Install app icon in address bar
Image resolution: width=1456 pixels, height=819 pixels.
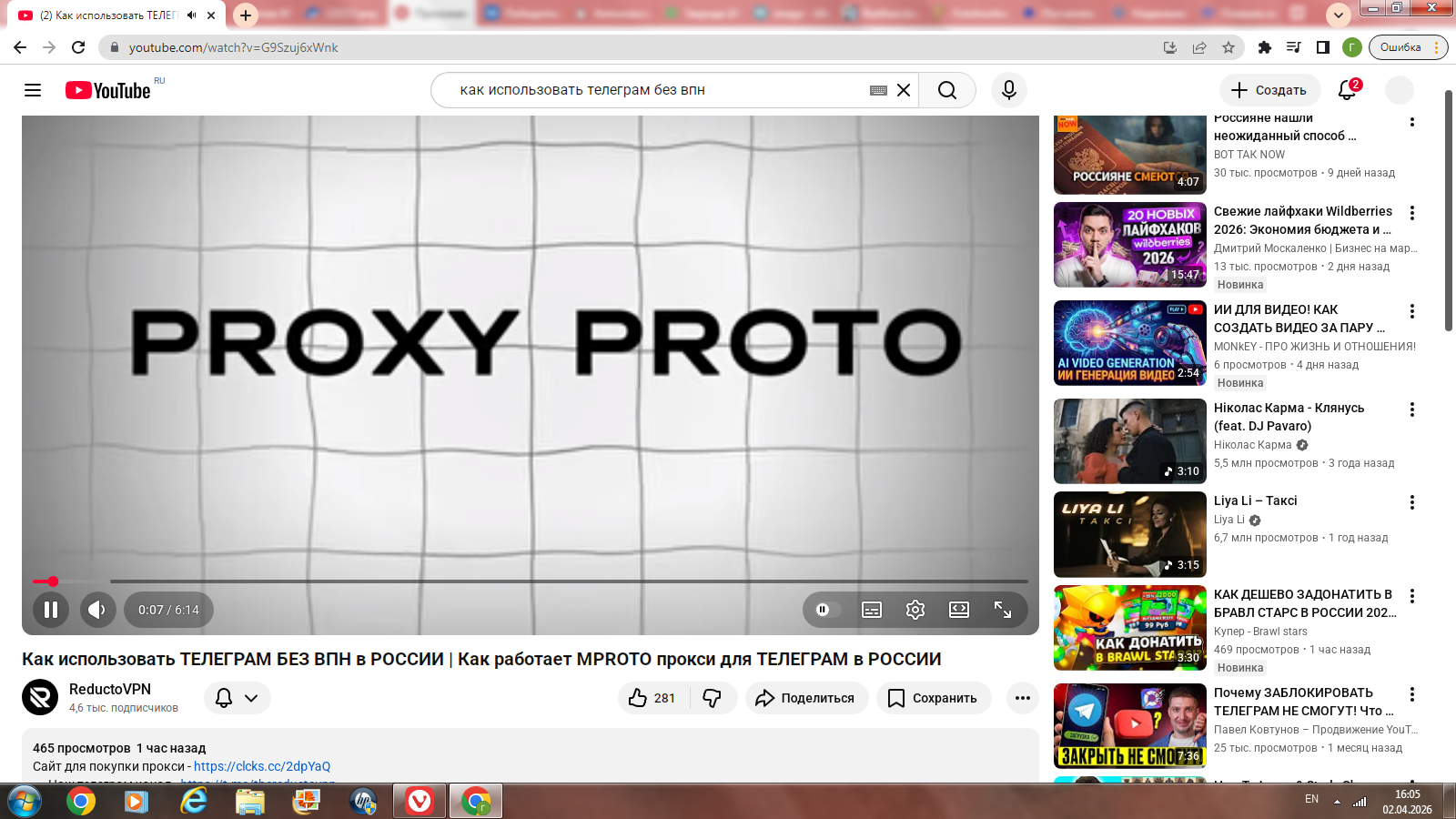[1170, 47]
